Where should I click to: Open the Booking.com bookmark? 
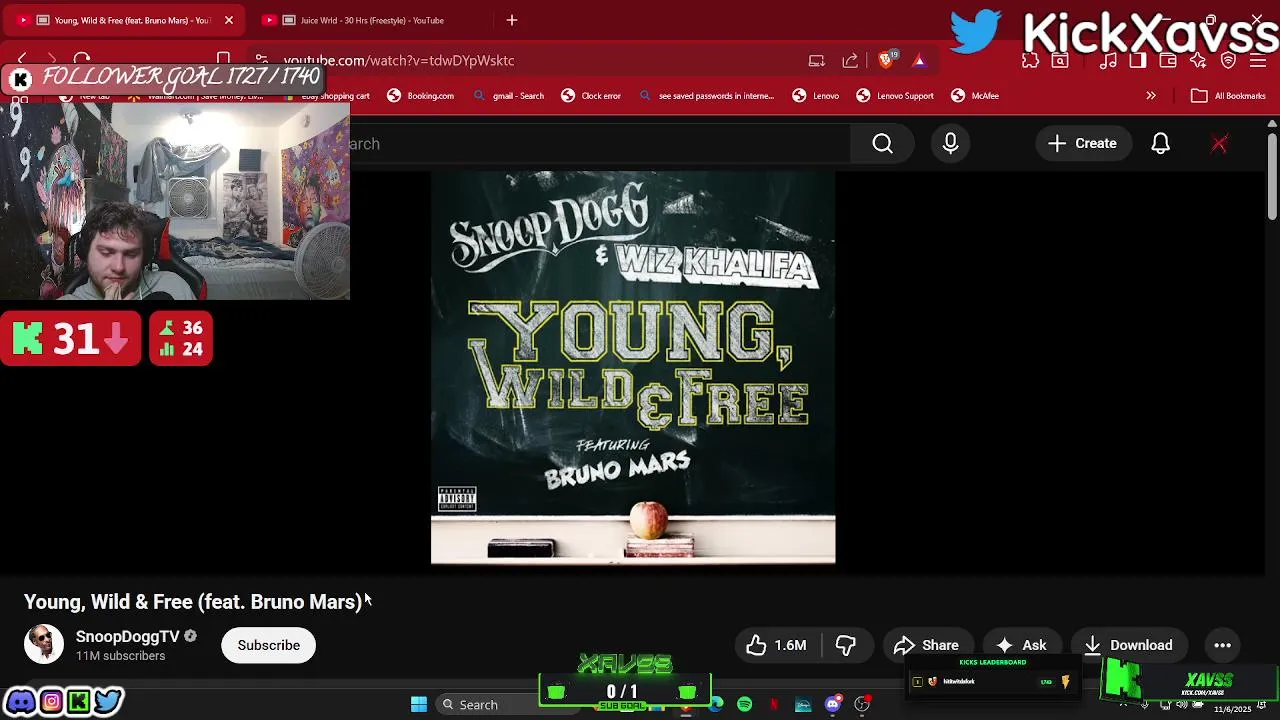click(x=421, y=96)
